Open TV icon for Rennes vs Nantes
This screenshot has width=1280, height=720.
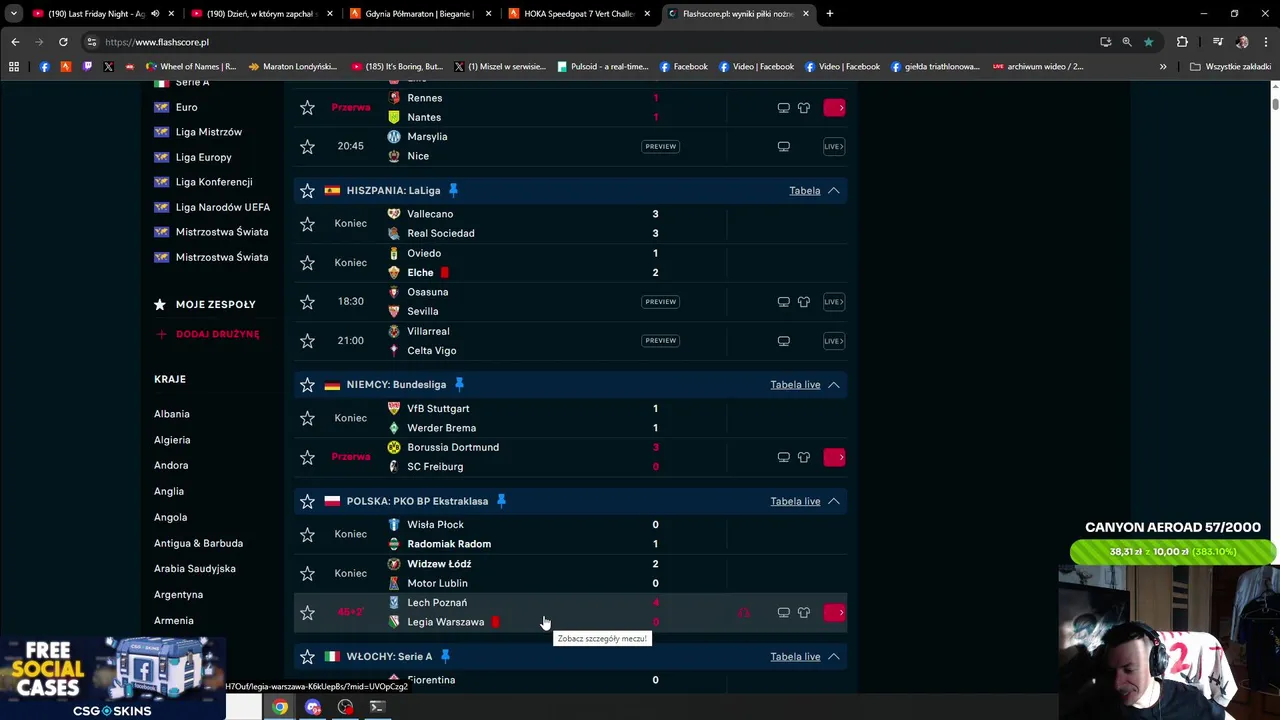coord(784,107)
